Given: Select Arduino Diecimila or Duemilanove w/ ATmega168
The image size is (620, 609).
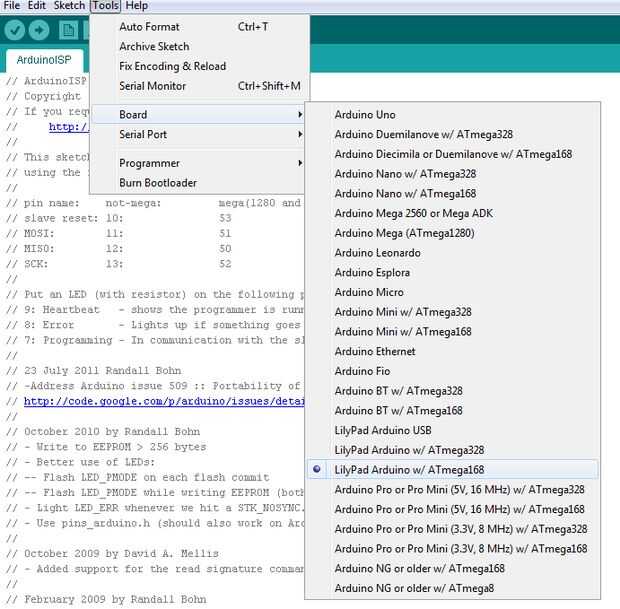Looking at the screenshot, I should [452, 154].
